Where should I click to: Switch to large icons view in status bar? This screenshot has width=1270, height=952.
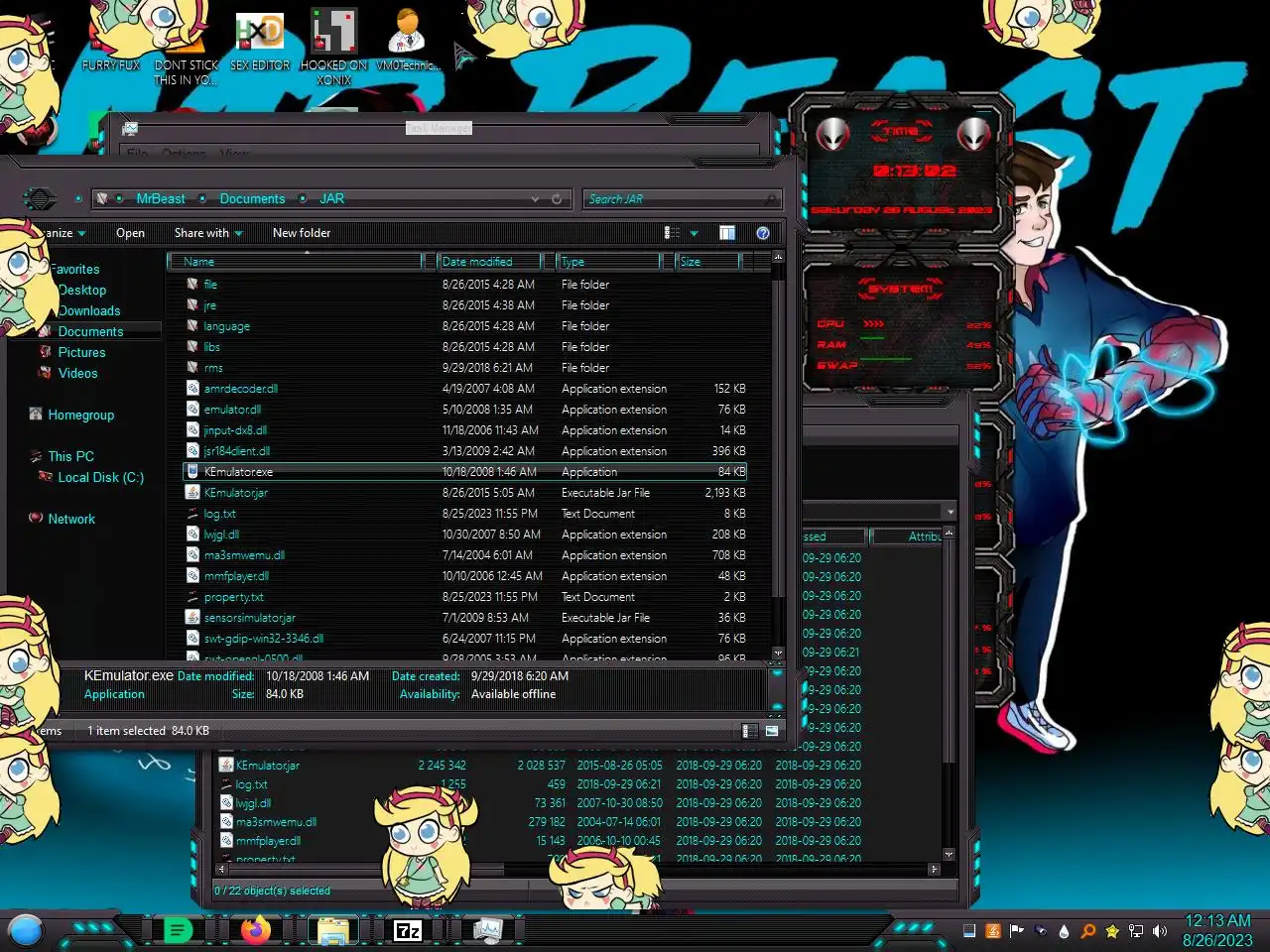[x=772, y=731]
